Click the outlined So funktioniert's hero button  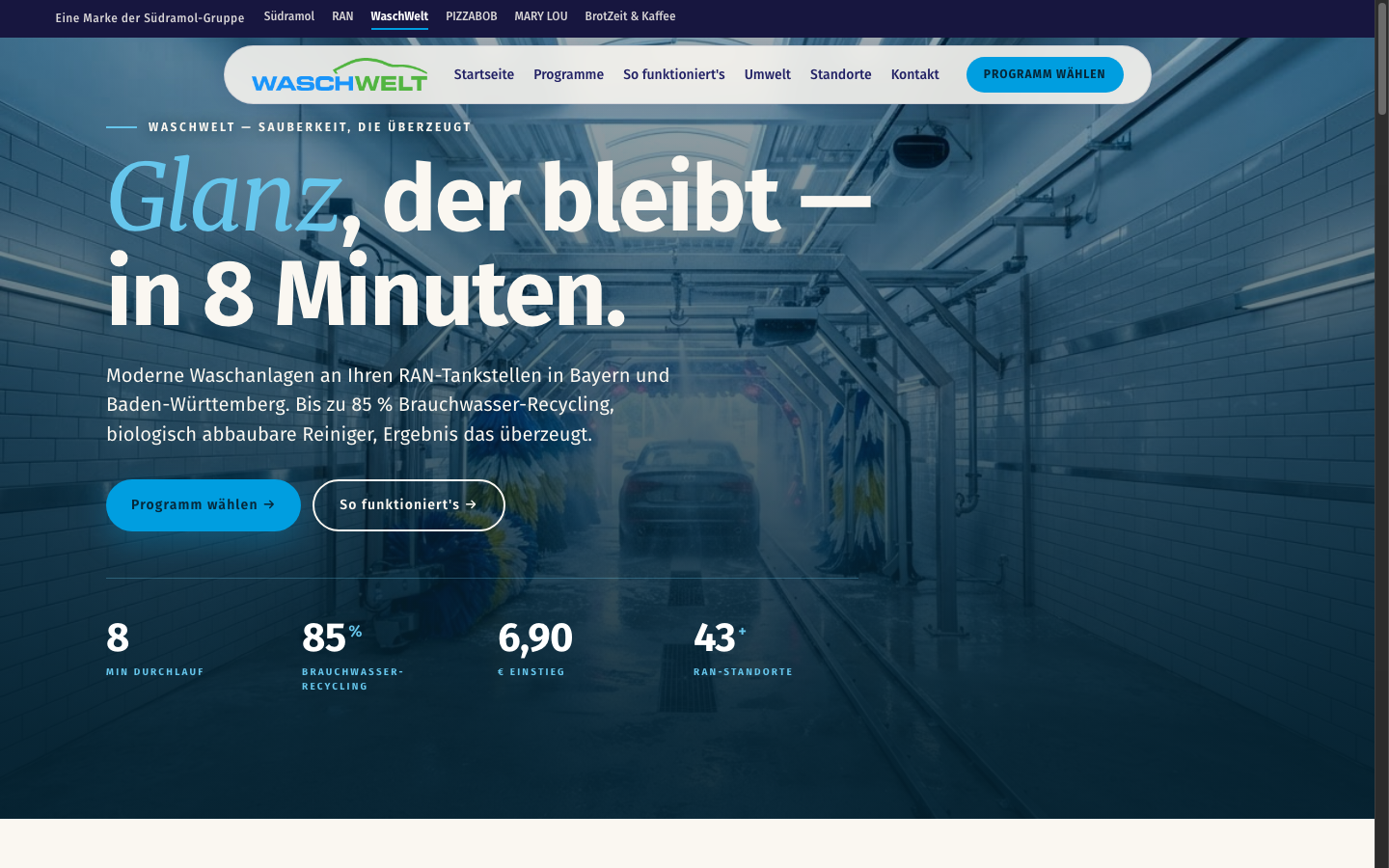(409, 505)
